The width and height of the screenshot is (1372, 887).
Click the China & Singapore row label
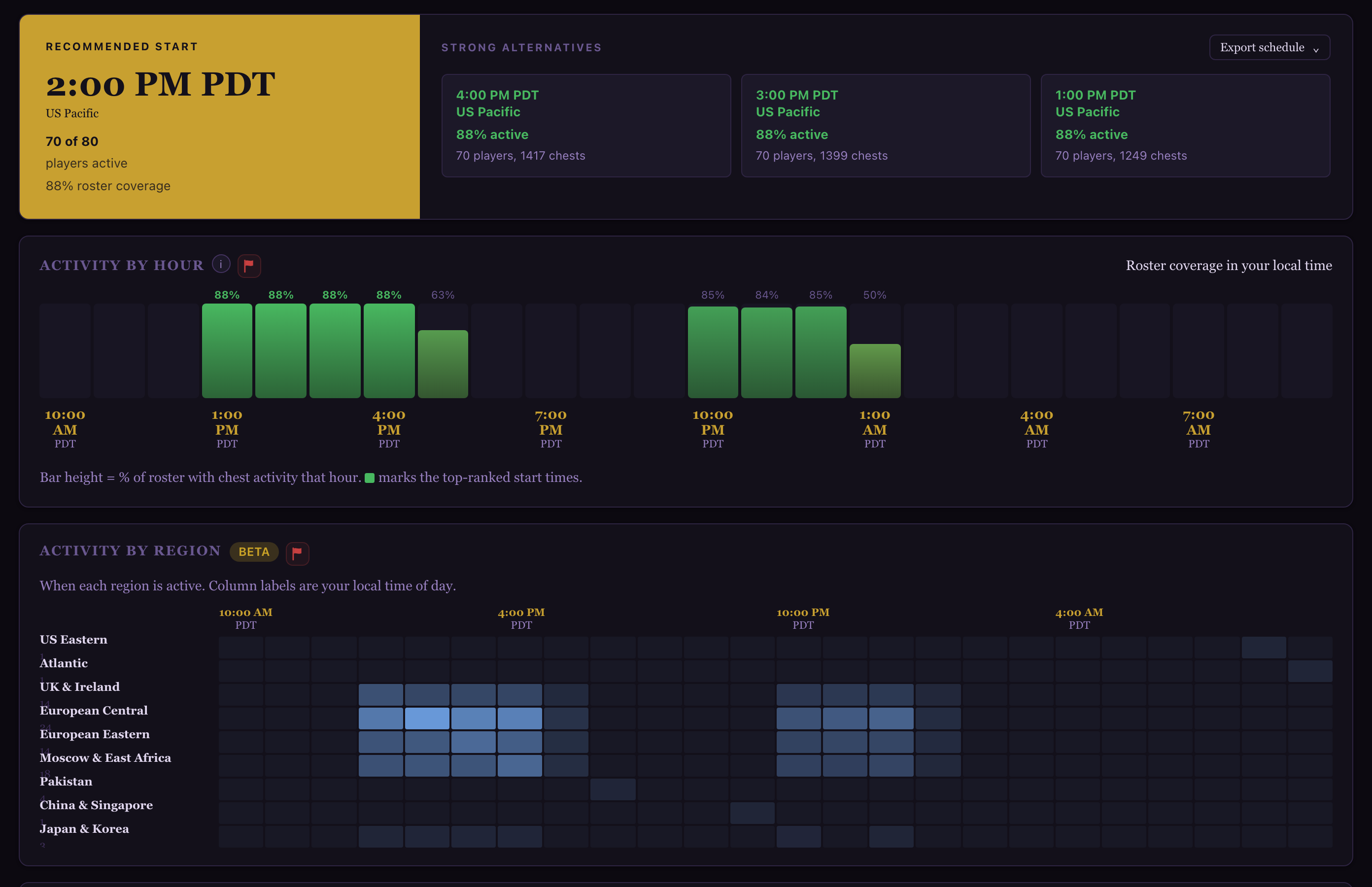[96, 805]
